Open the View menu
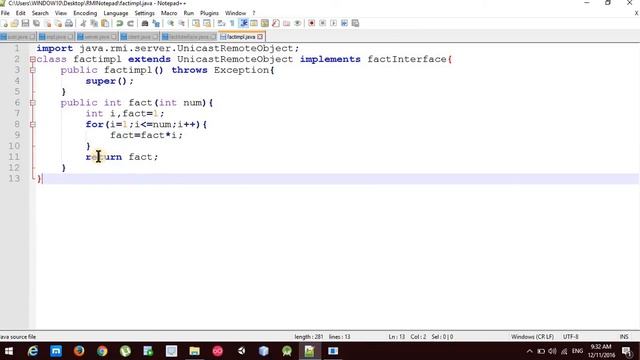The width and height of the screenshot is (640, 360). click(61, 13)
